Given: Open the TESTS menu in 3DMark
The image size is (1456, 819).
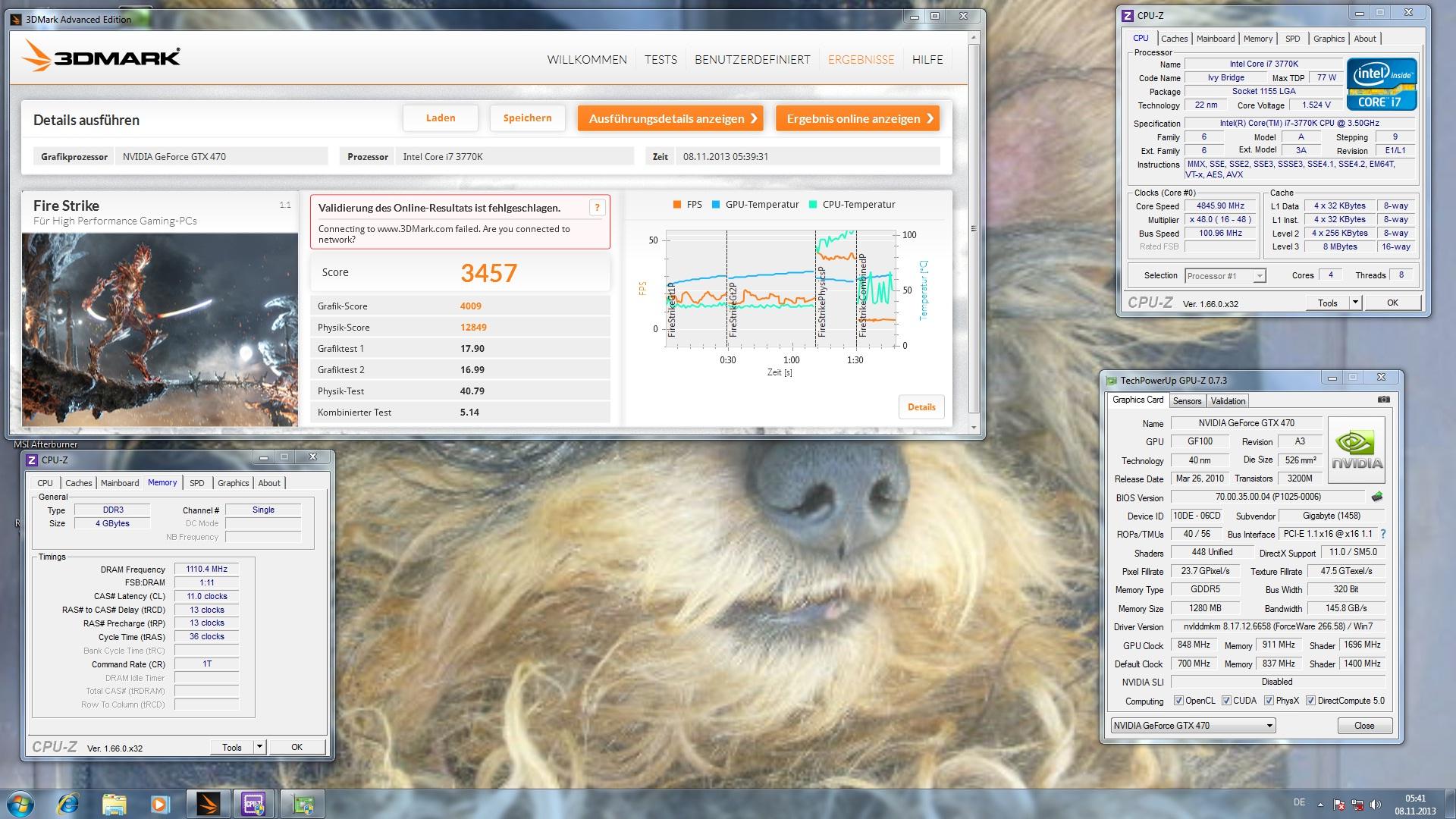Looking at the screenshot, I should [x=661, y=59].
